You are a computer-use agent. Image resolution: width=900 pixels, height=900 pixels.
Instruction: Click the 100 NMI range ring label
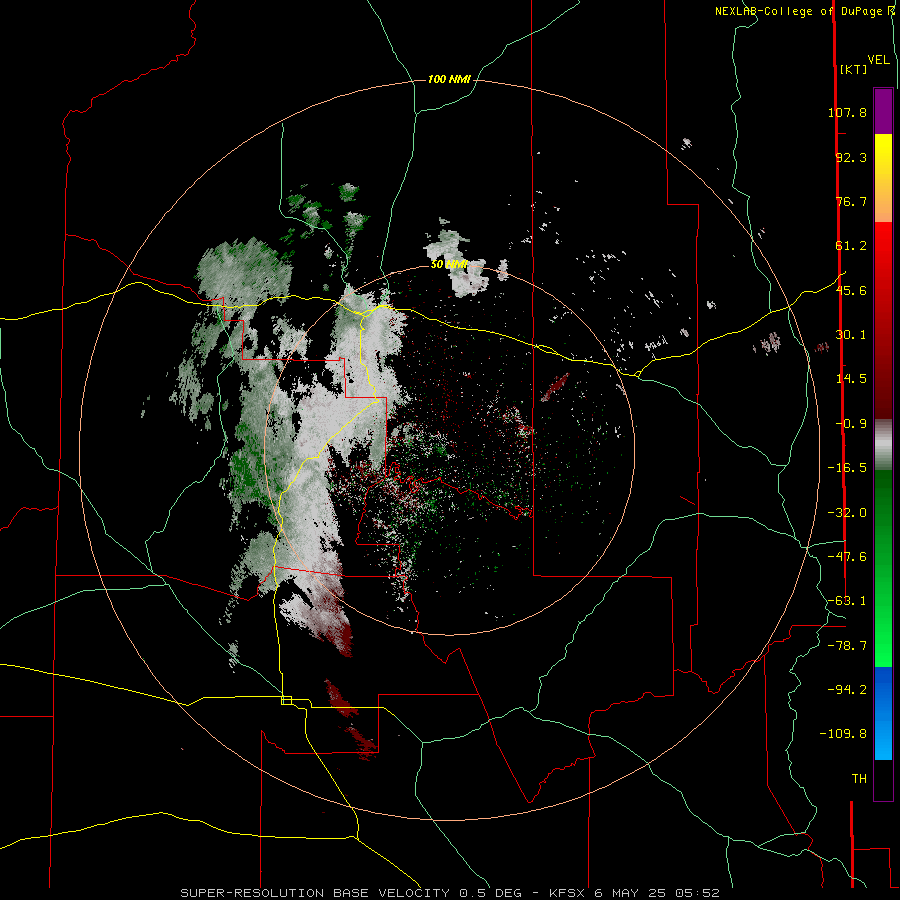click(449, 79)
